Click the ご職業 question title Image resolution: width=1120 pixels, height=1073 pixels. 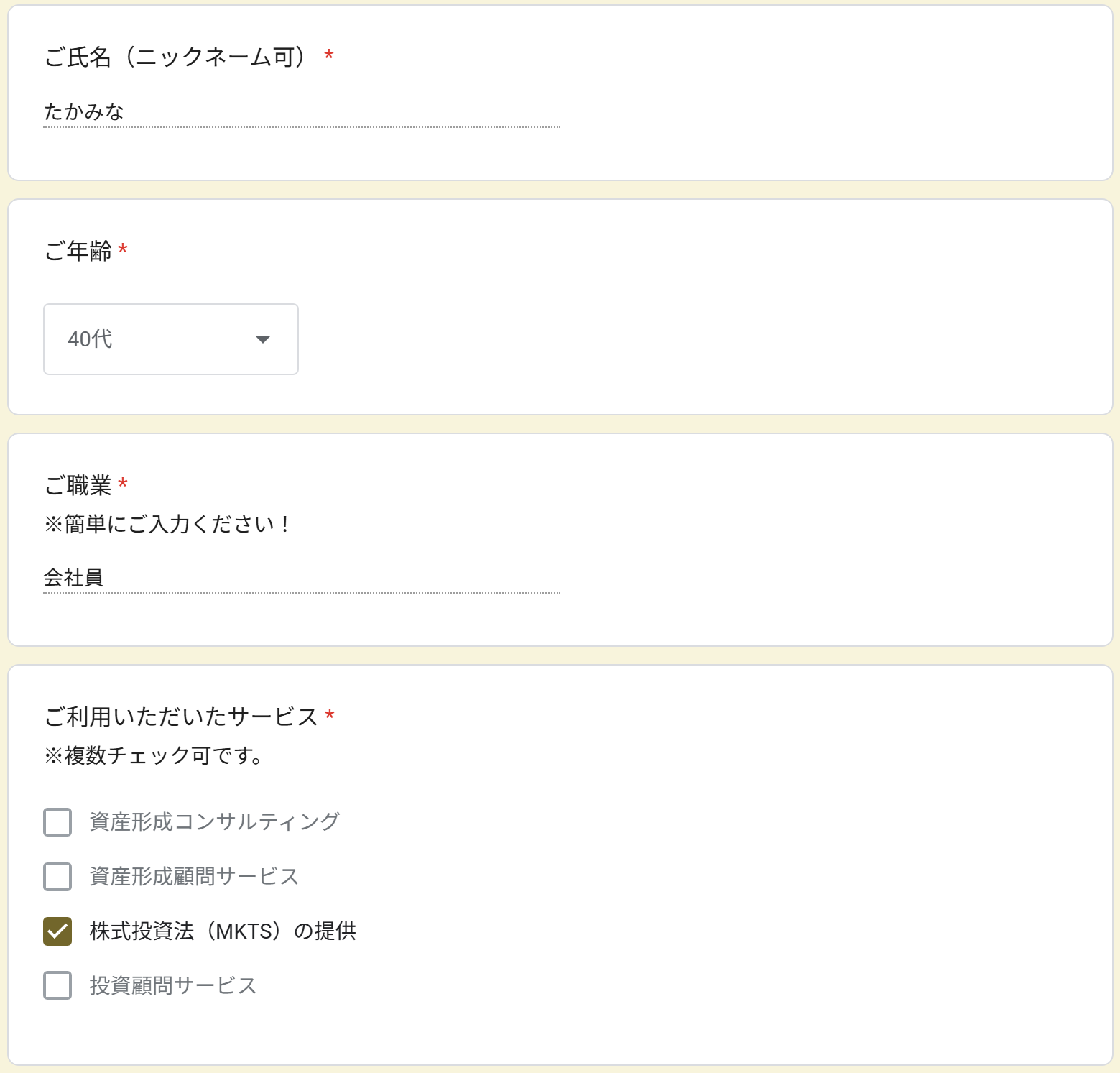(78, 486)
